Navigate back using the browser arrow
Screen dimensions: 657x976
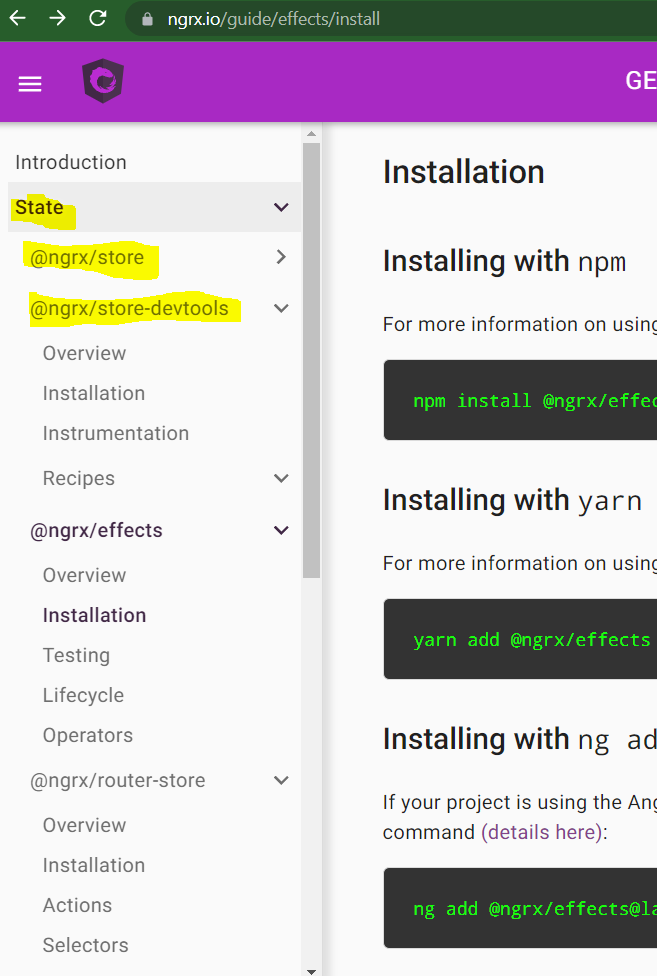[x=16, y=18]
